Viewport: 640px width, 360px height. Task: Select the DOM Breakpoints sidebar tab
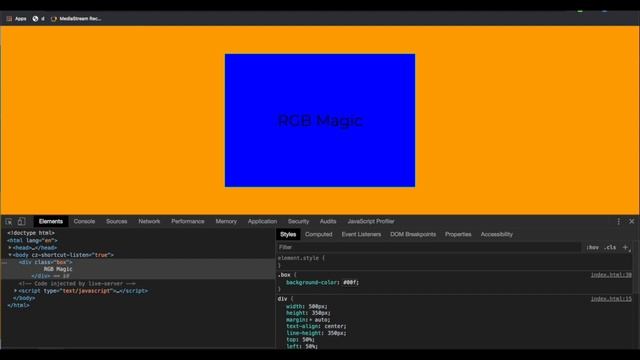click(413, 234)
